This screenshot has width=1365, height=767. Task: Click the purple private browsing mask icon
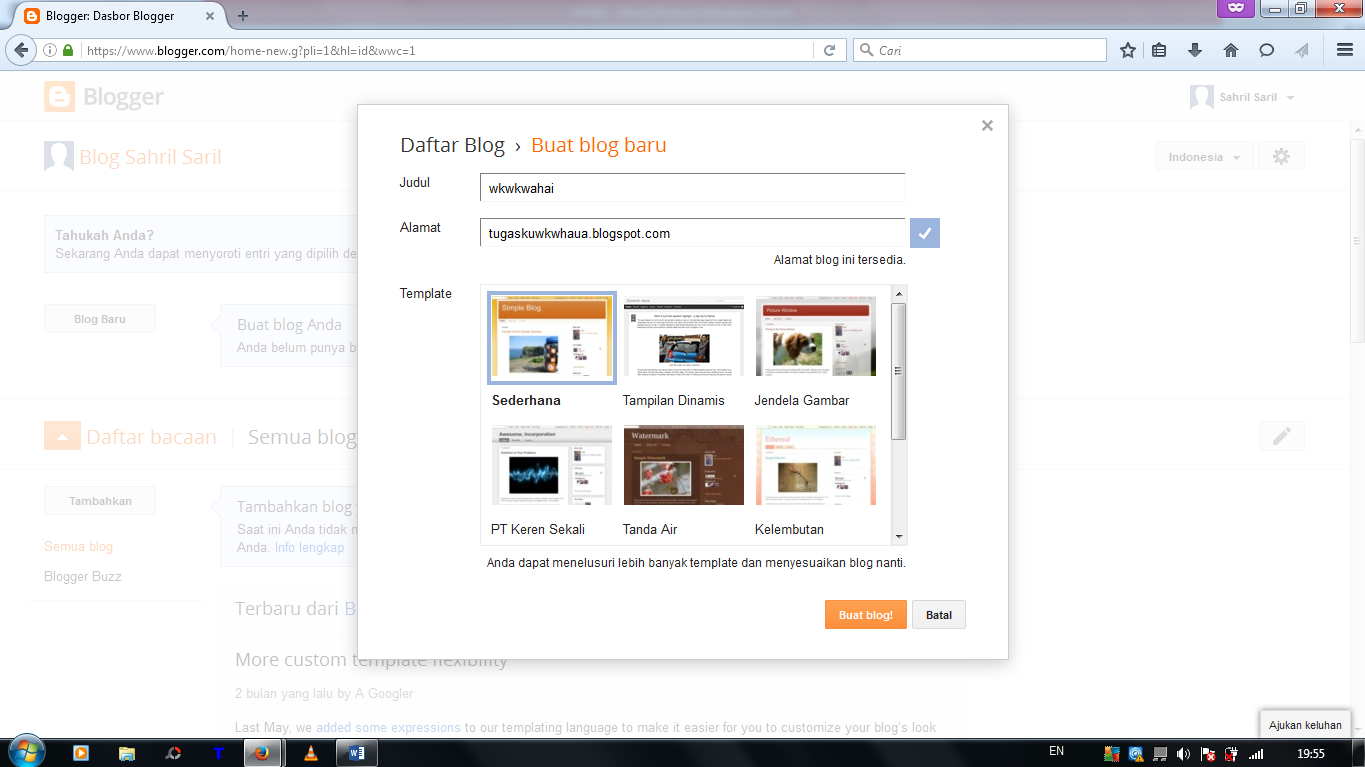pos(1236,8)
